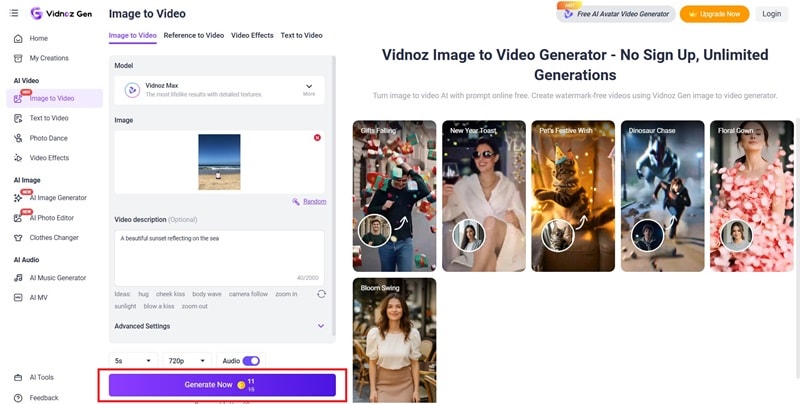Viewport: 800px width, 404px height.
Task: Insert the 'blow a kiss' idea
Action: (159, 306)
